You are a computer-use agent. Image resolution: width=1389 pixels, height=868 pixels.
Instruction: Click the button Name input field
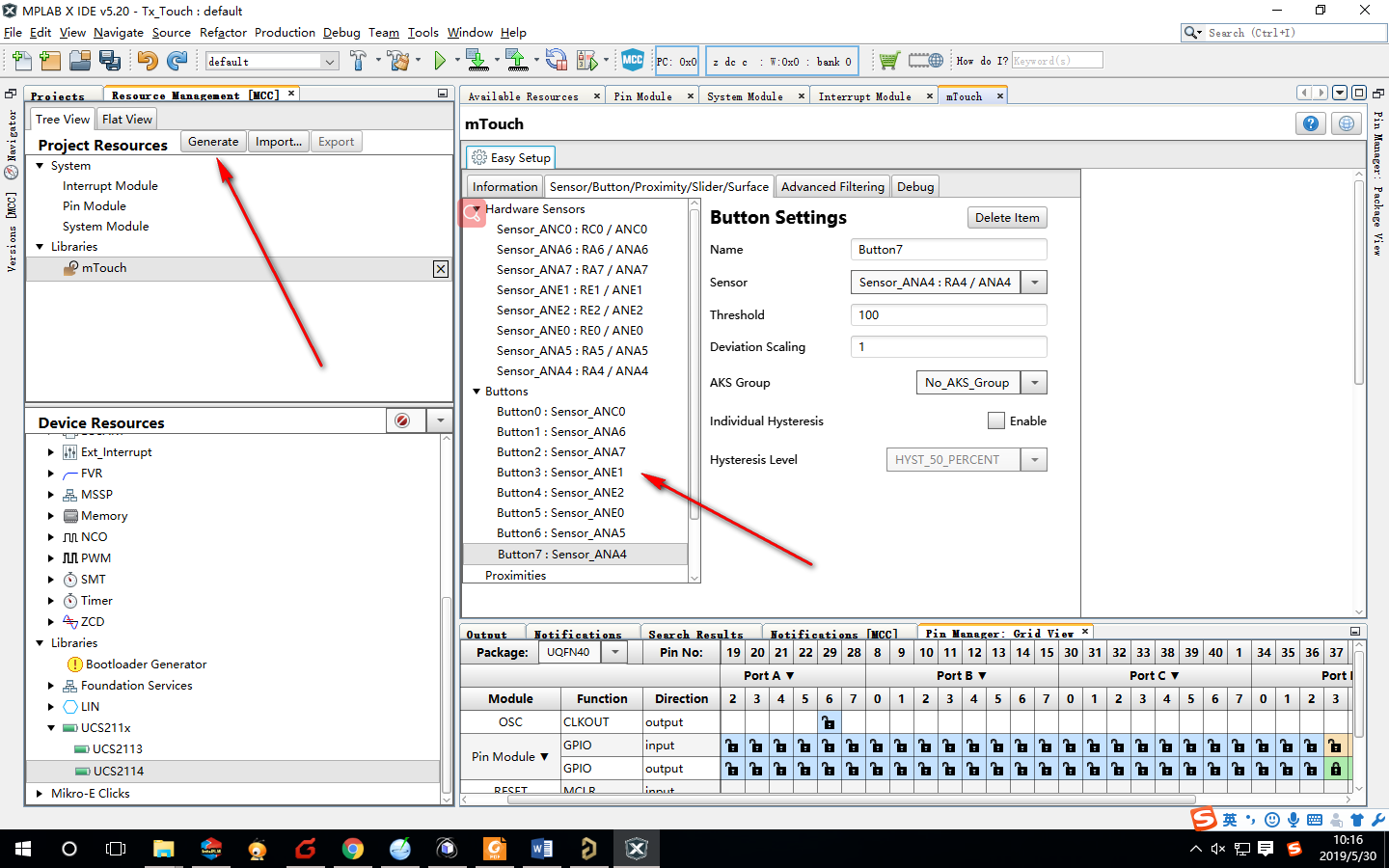point(949,250)
